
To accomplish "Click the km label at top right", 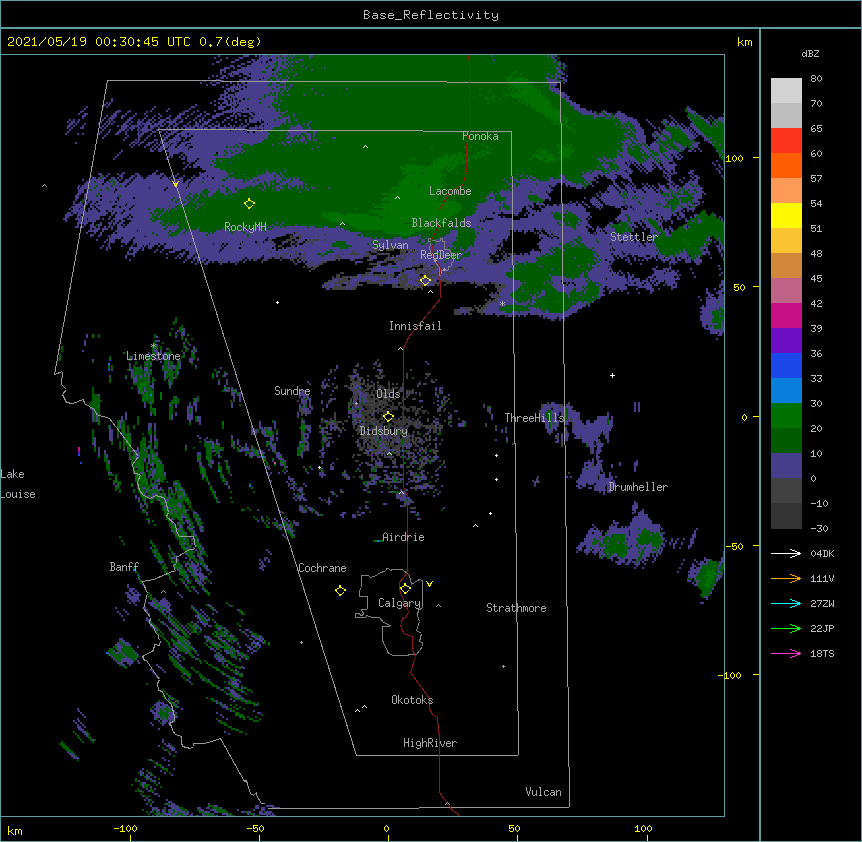I will (744, 42).
